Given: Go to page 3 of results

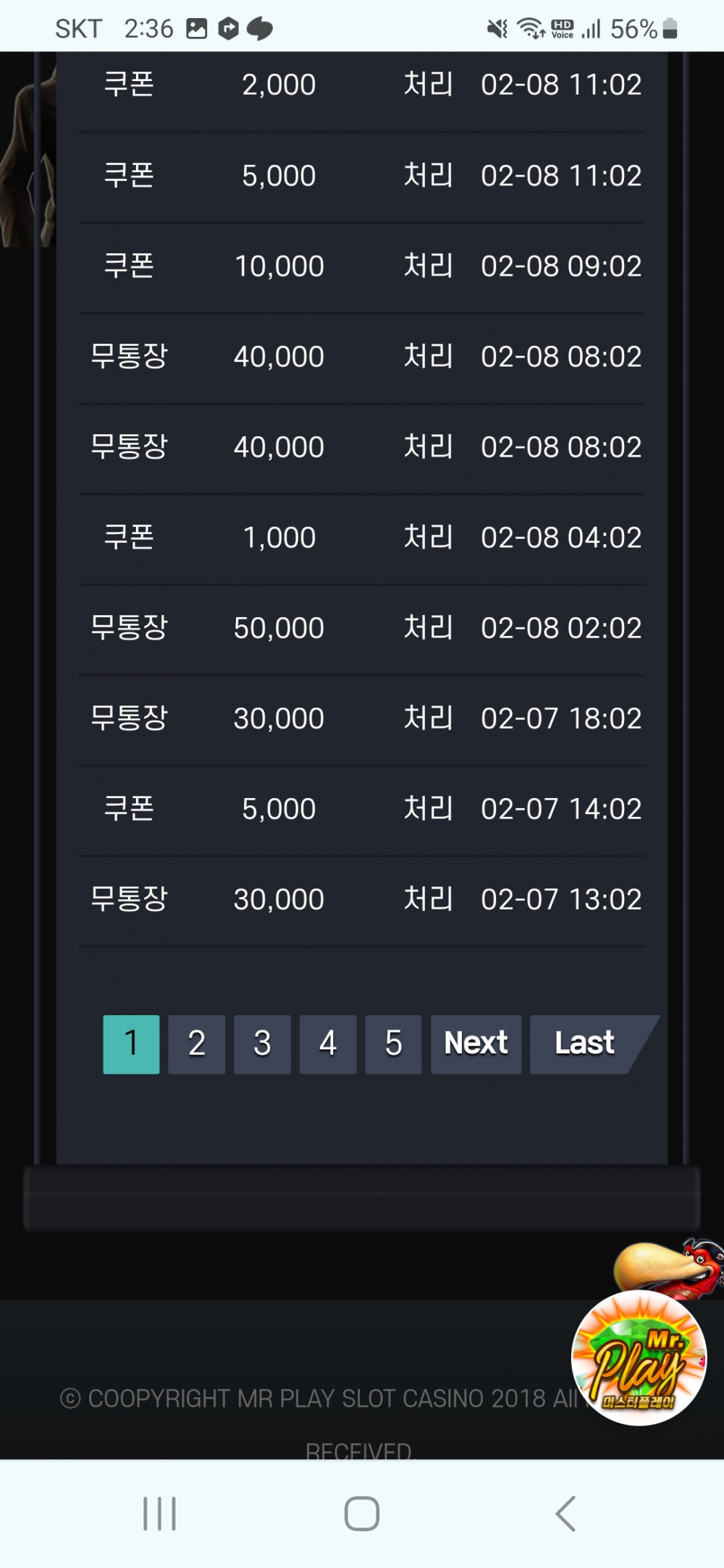Looking at the screenshot, I should coord(262,1043).
